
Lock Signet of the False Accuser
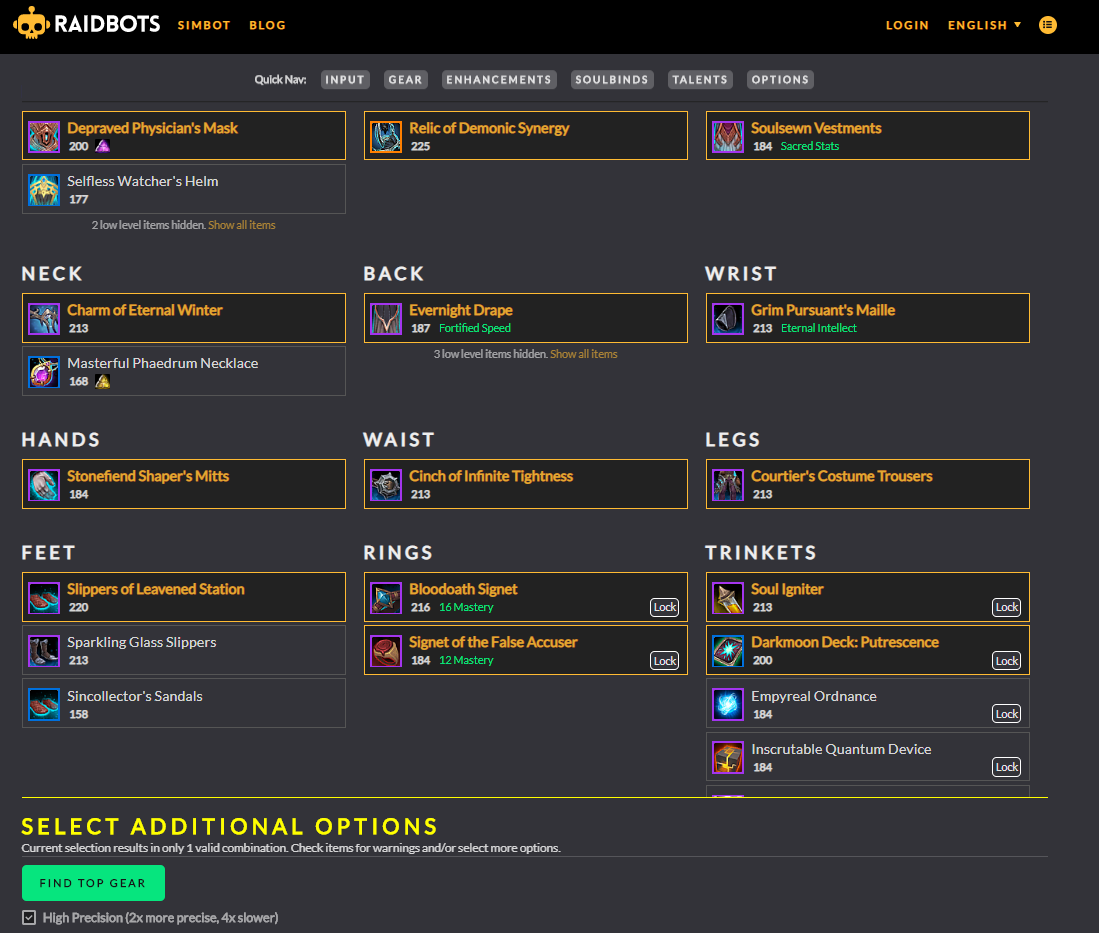[664, 660]
